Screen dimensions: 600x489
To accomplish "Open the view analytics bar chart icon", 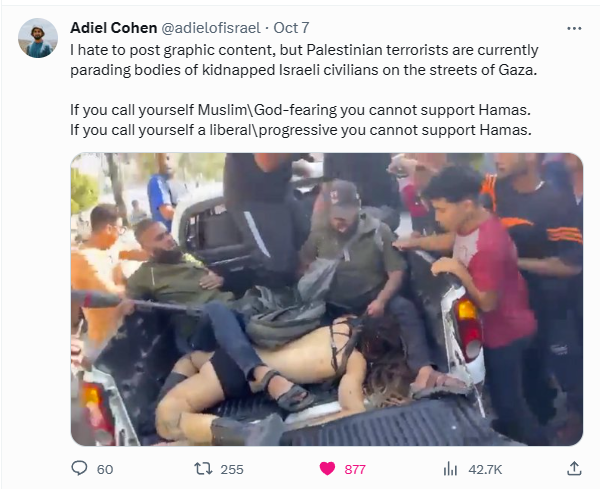I will [450, 469].
